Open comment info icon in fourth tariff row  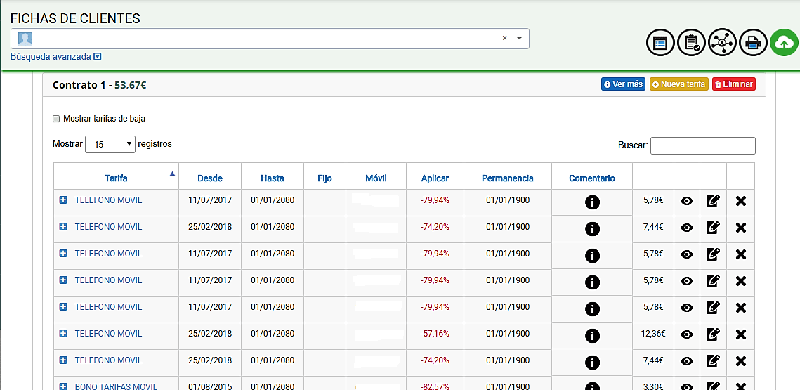tap(592, 282)
